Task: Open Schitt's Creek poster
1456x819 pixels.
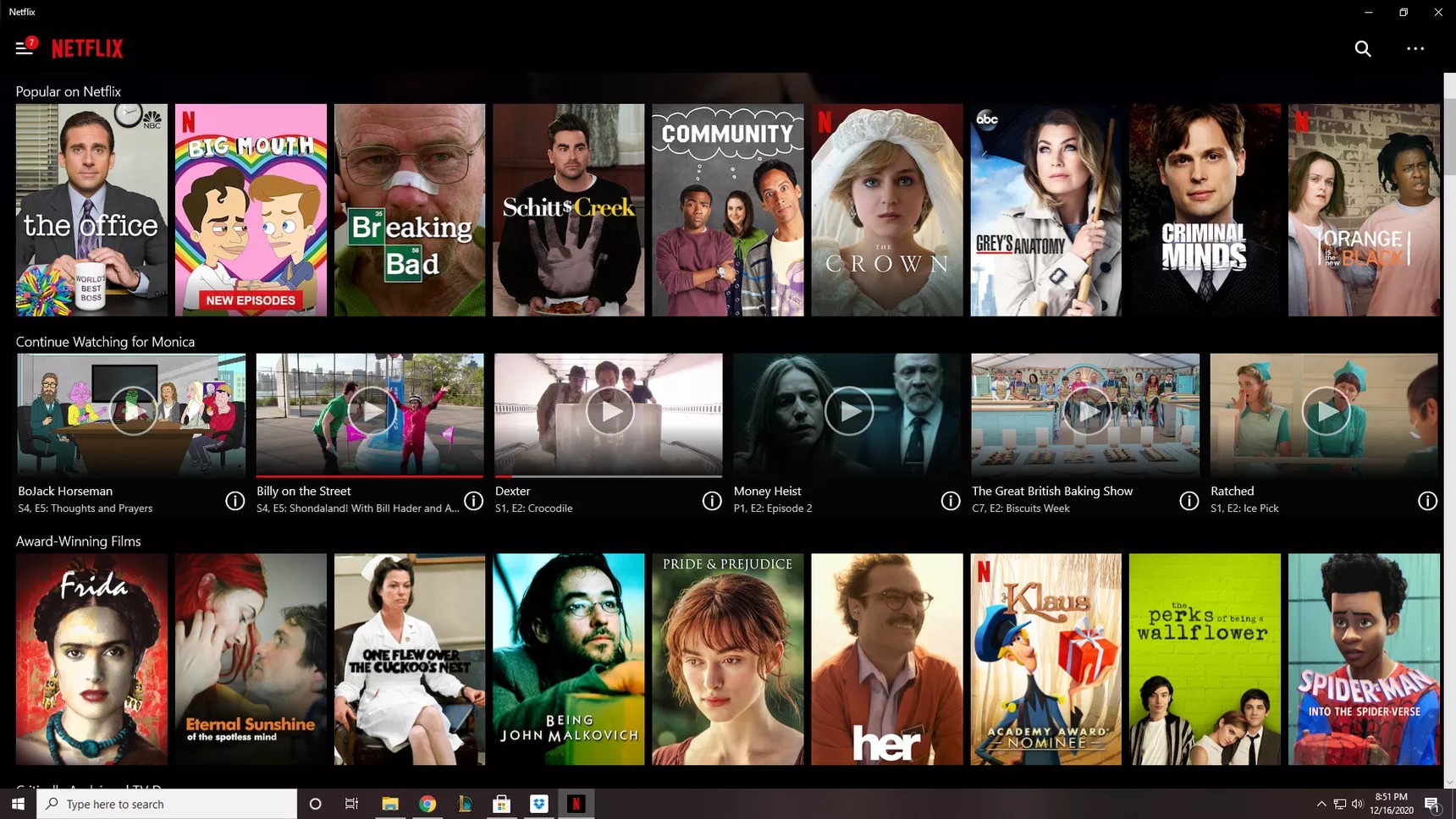Action: tap(569, 210)
